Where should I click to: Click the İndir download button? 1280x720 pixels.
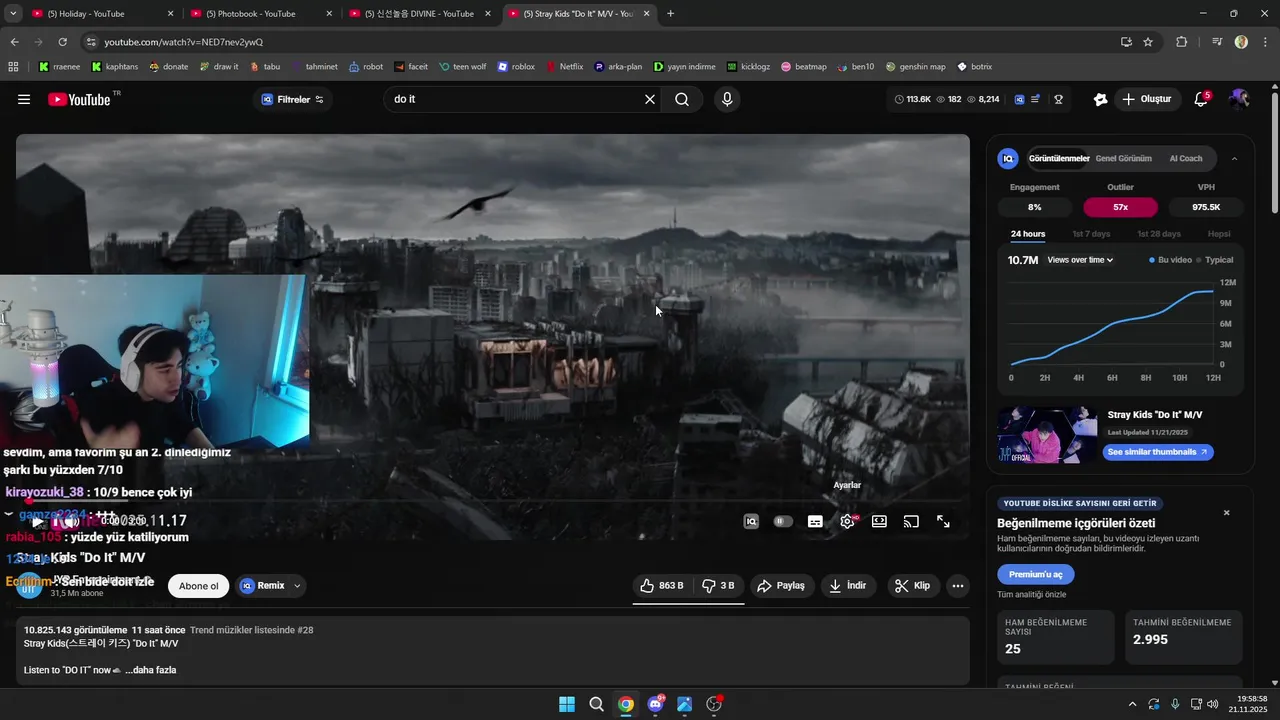[847, 585]
